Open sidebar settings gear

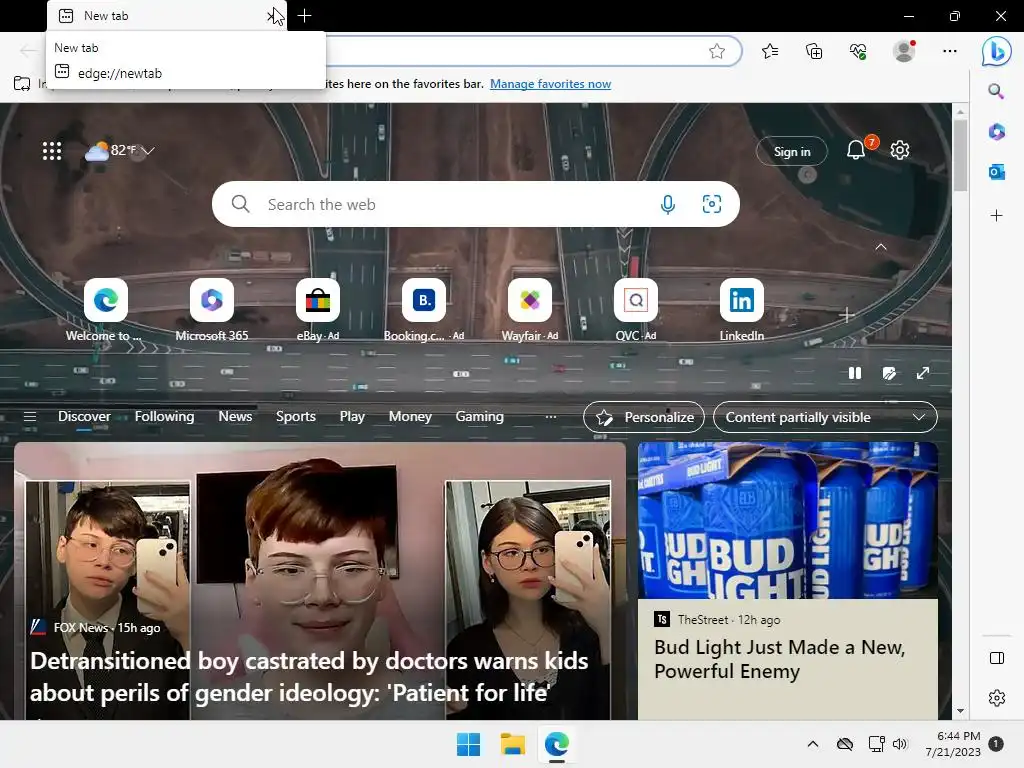997,698
